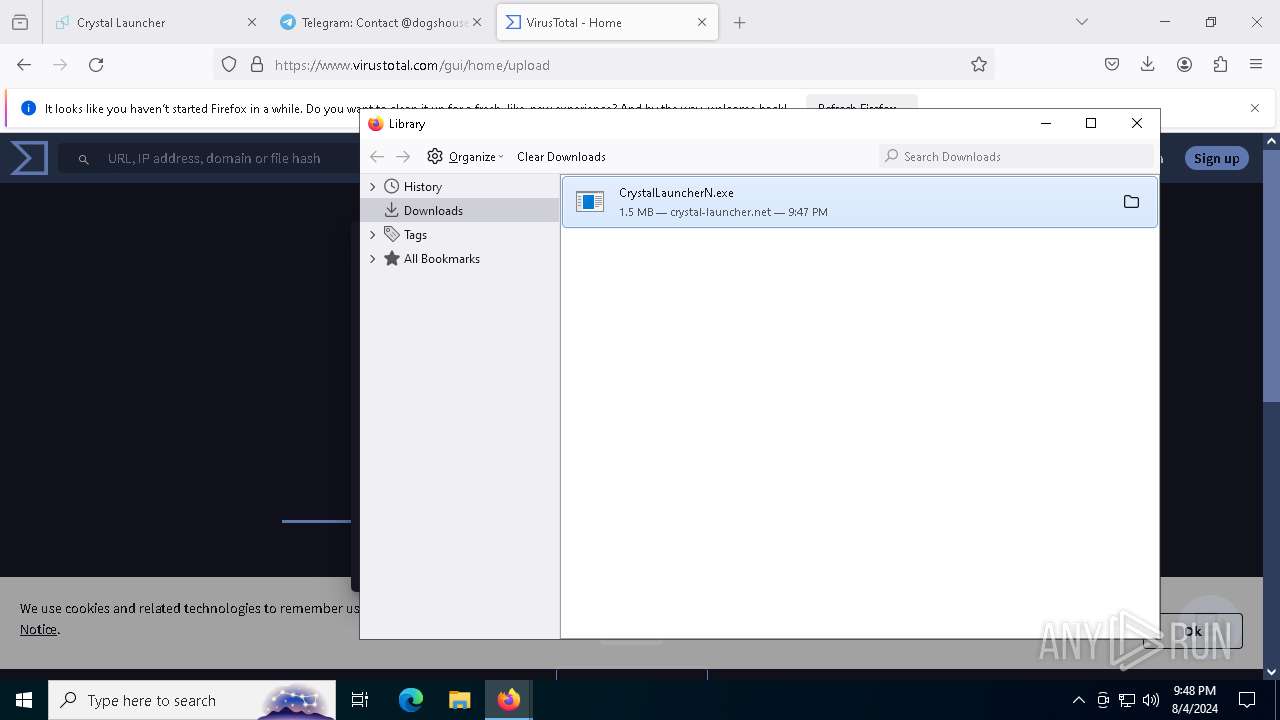Screen dimensions: 1280x720
Task: Click Library forward arrow
Action: click(403, 157)
